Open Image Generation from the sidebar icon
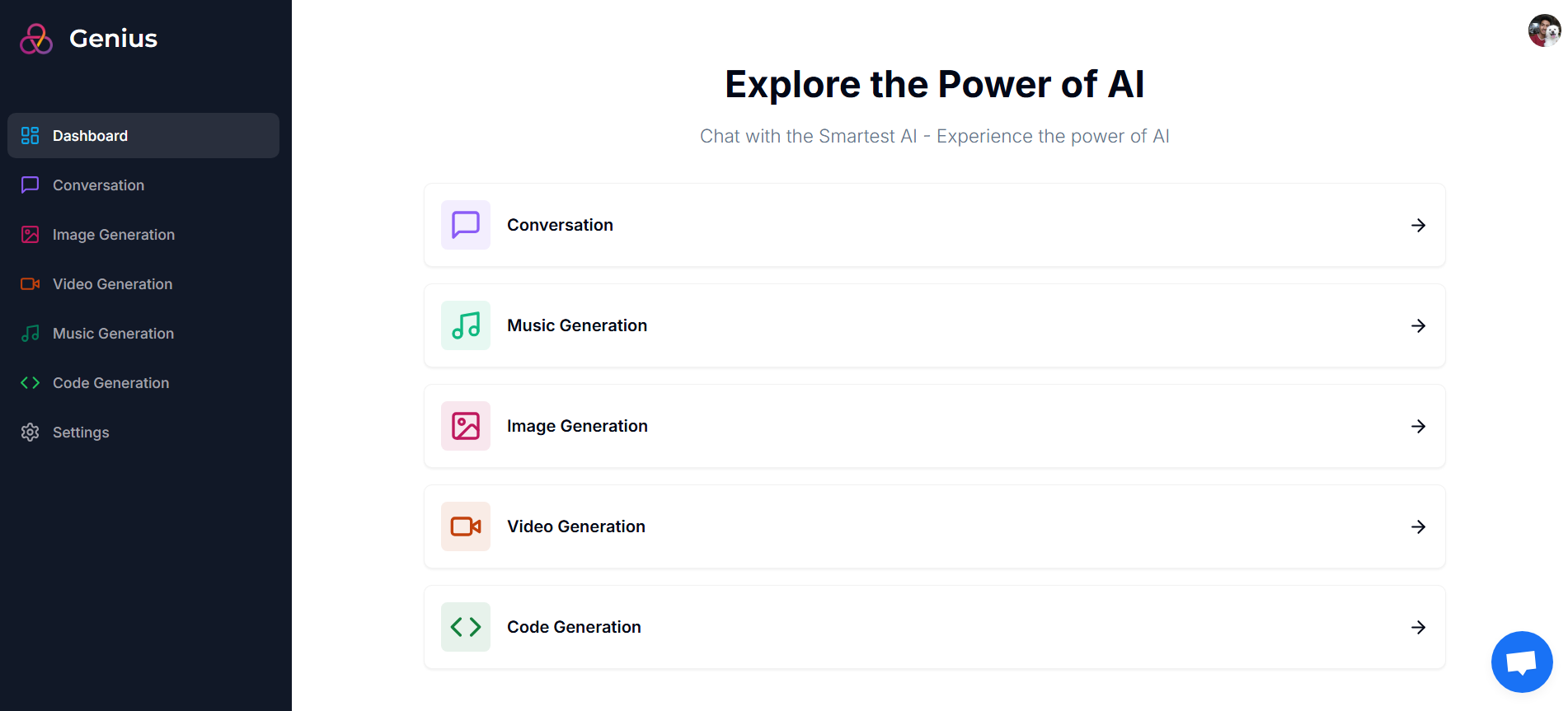The height and width of the screenshot is (711, 1568). click(x=30, y=234)
